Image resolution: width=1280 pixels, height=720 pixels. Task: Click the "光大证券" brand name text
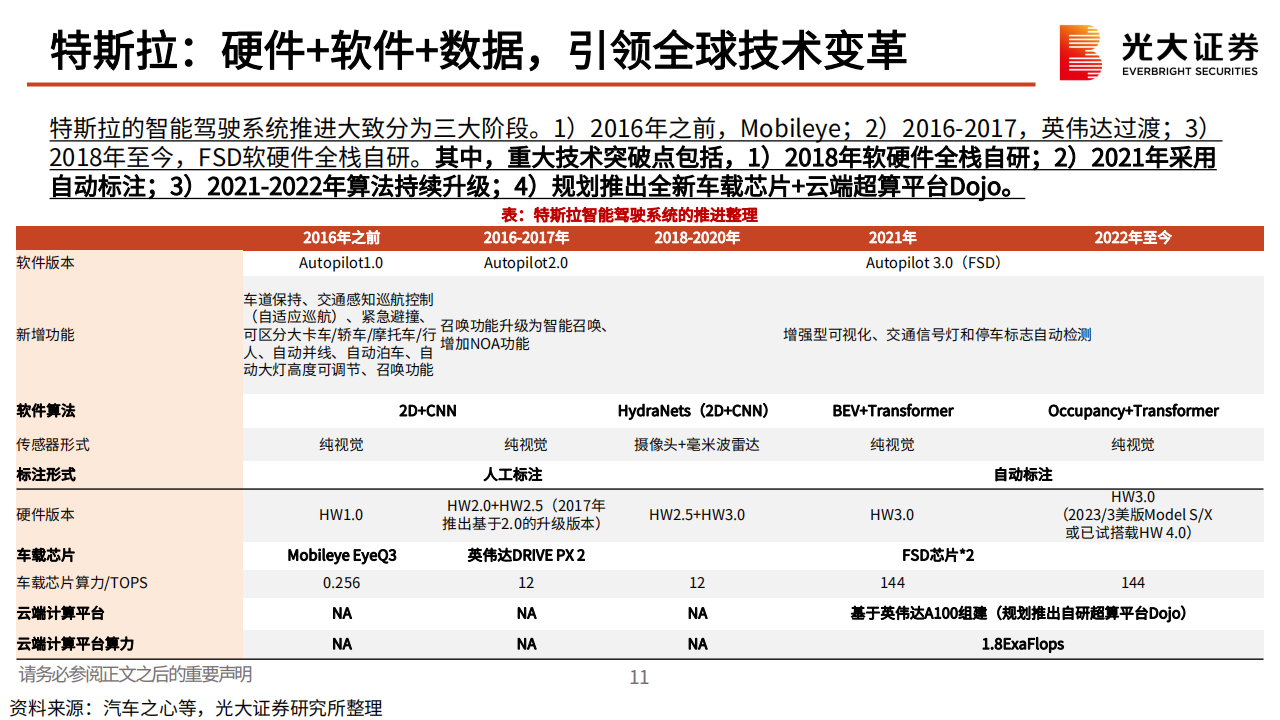1190,46
